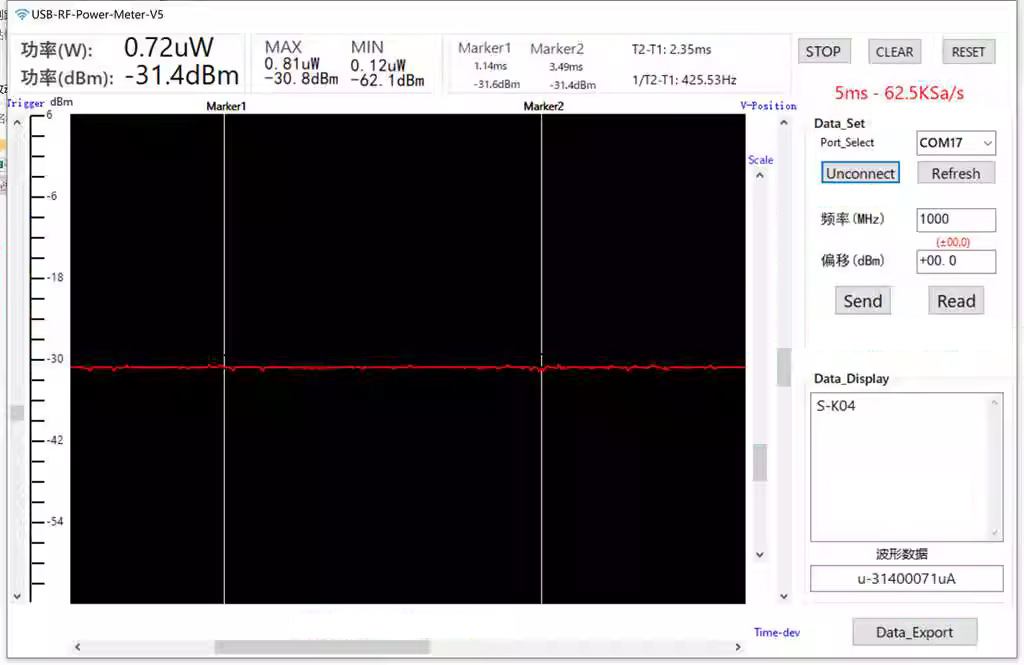Click the Trigger label
Viewport: 1024px width, 665px height.
[25, 103]
